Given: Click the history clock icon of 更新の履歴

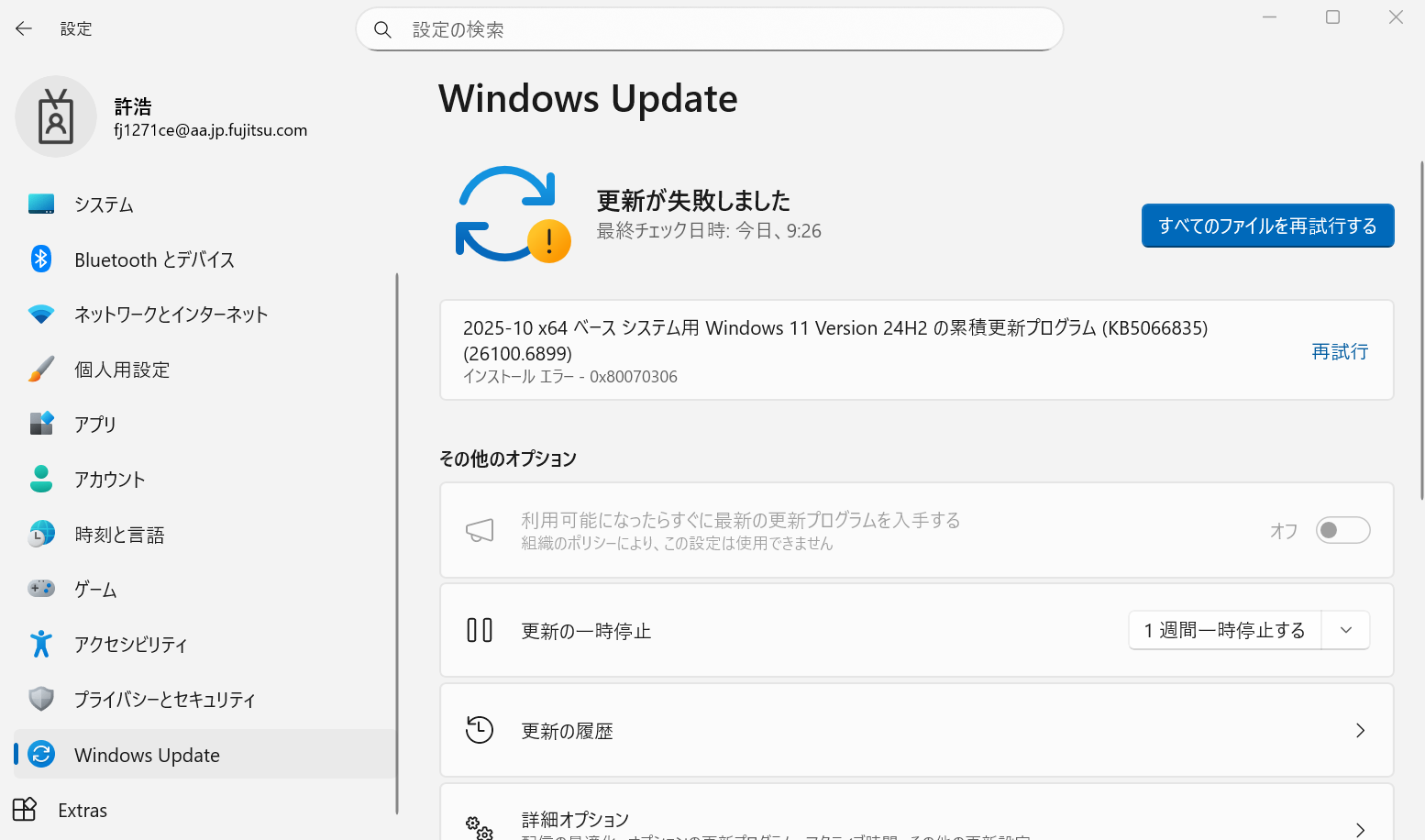Looking at the screenshot, I should click(x=480, y=730).
